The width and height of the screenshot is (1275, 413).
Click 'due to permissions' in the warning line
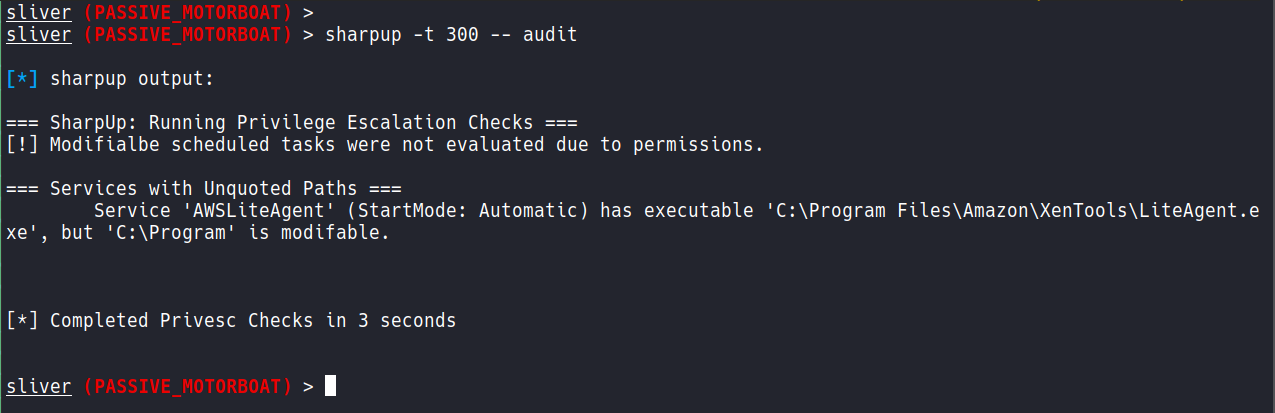[x=665, y=145]
